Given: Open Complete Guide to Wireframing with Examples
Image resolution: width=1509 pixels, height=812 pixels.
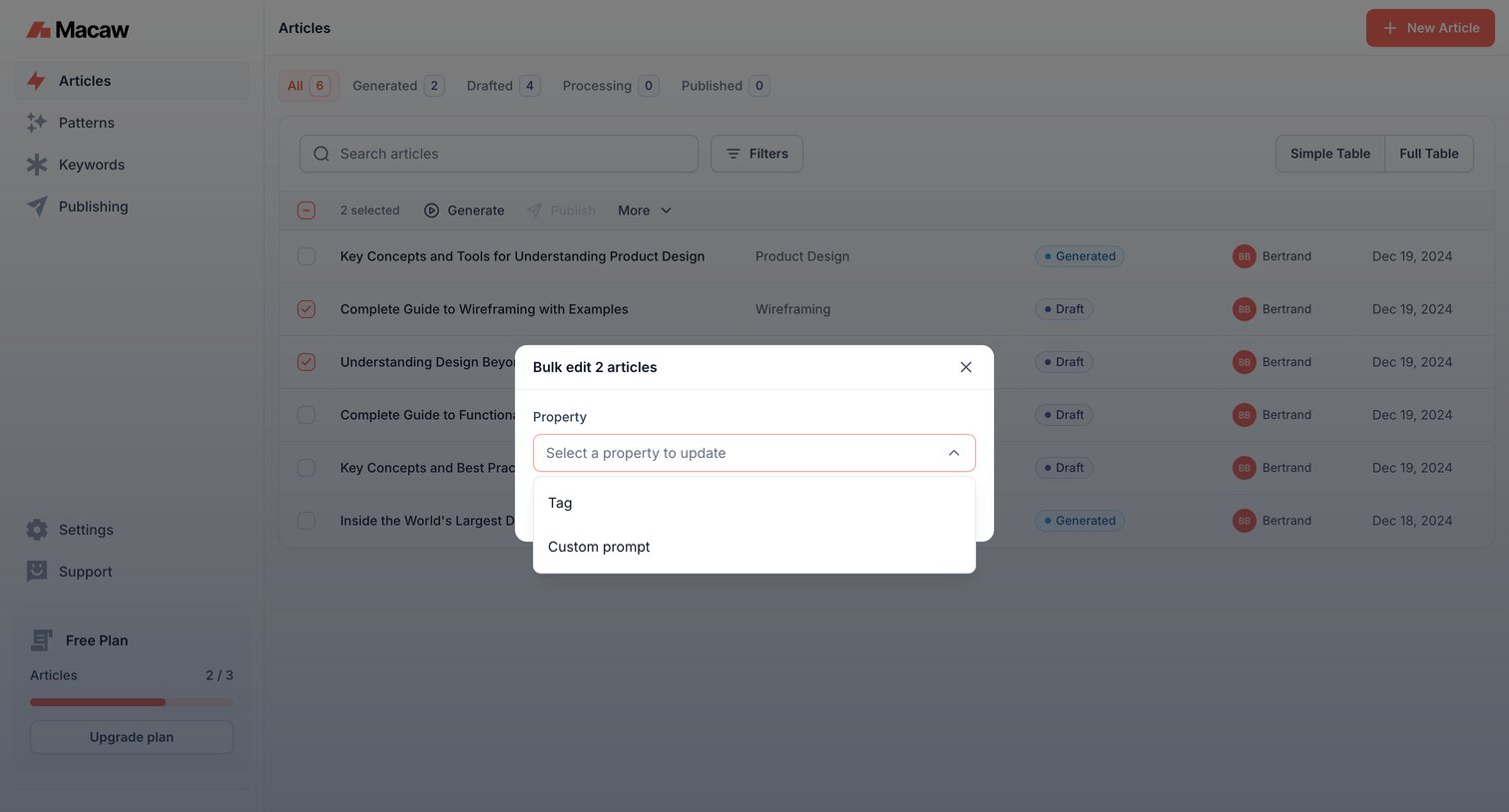Looking at the screenshot, I should pos(484,309).
